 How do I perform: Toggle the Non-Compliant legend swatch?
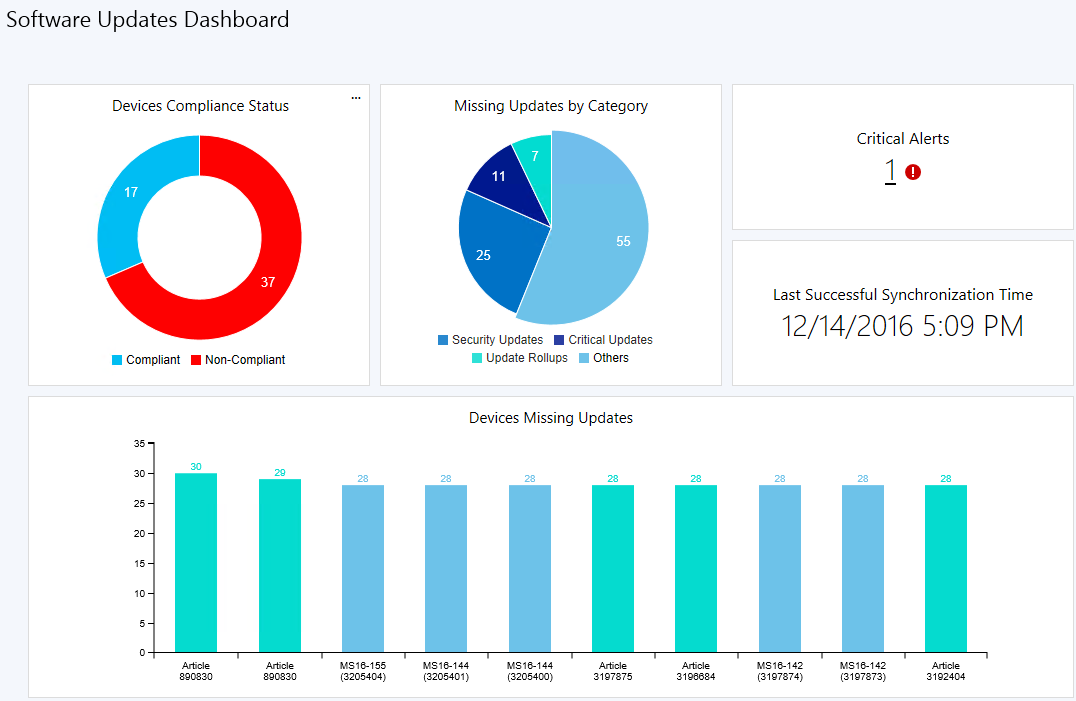196,360
